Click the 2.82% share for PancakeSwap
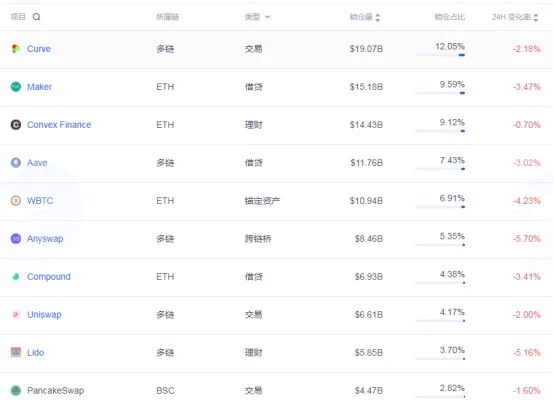The image size is (554, 406). pyautogui.click(x=452, y=388)
